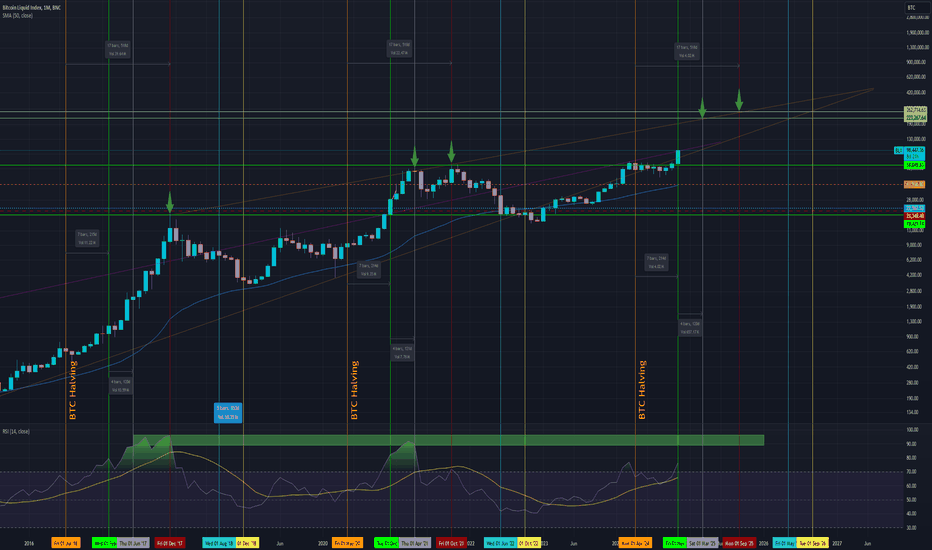Viewport: 932px width, 550px height.
Task: Click the 'Sat 01 Mar '25' grey date label
Action: [x=703, y=543]
